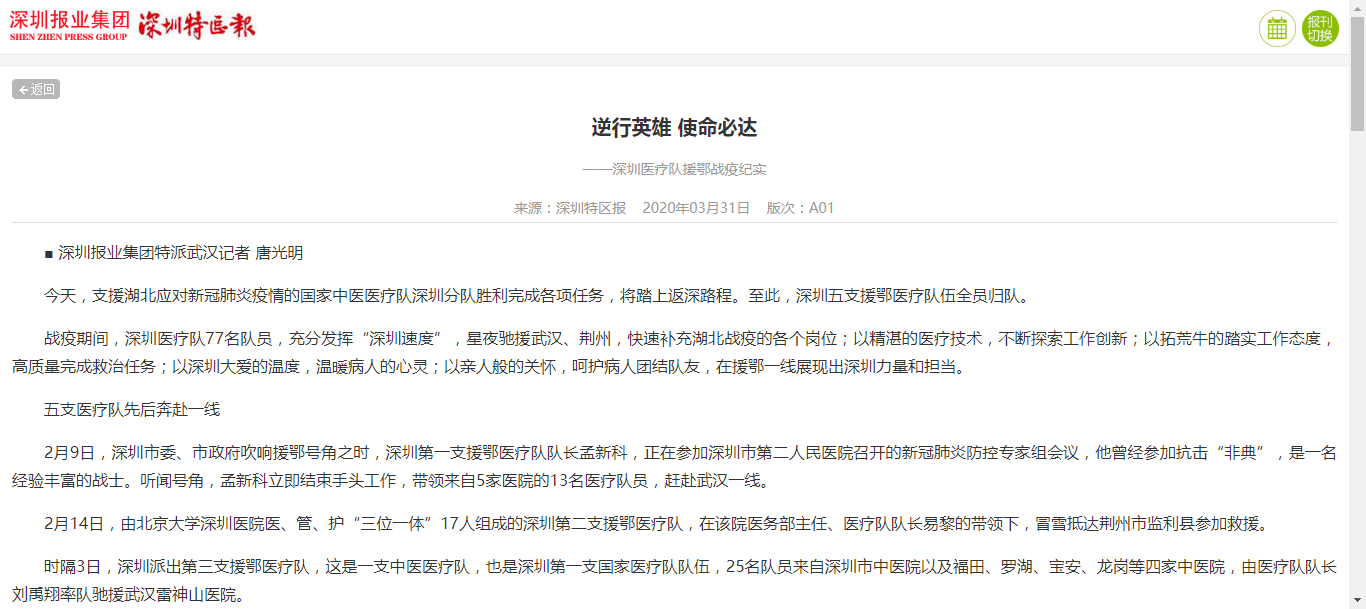The image size is (1366, 609).
Task: Click the subheading 五支医疗队先后奔赴一线
Action: 132,409
